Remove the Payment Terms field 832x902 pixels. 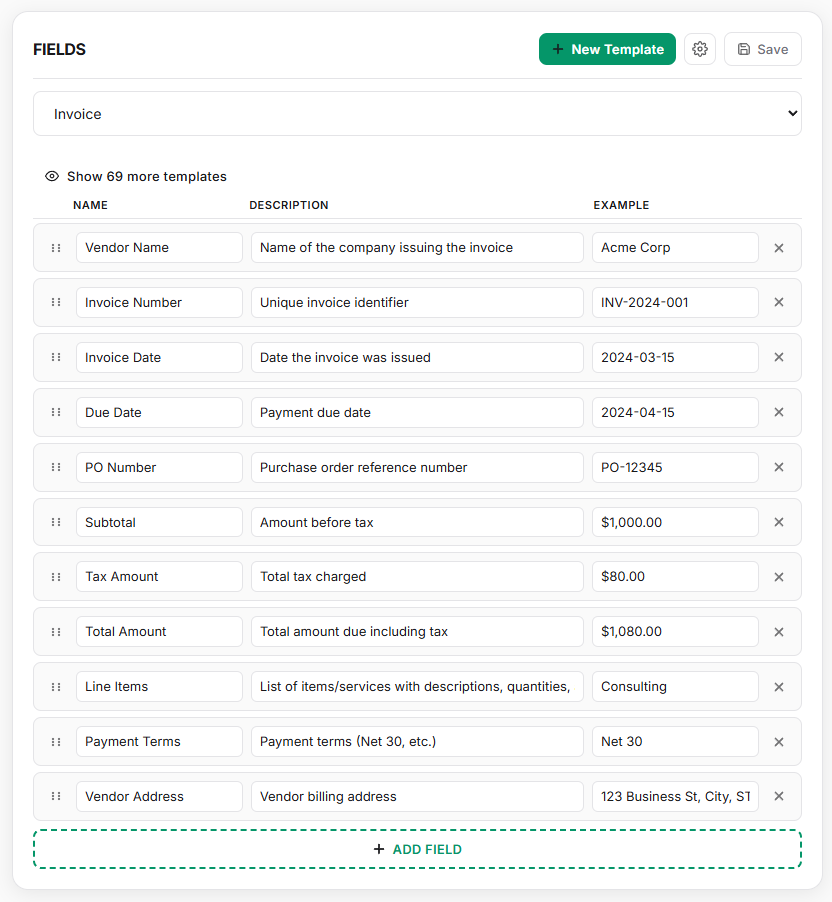pyautogui.click(x=779, y=741)
